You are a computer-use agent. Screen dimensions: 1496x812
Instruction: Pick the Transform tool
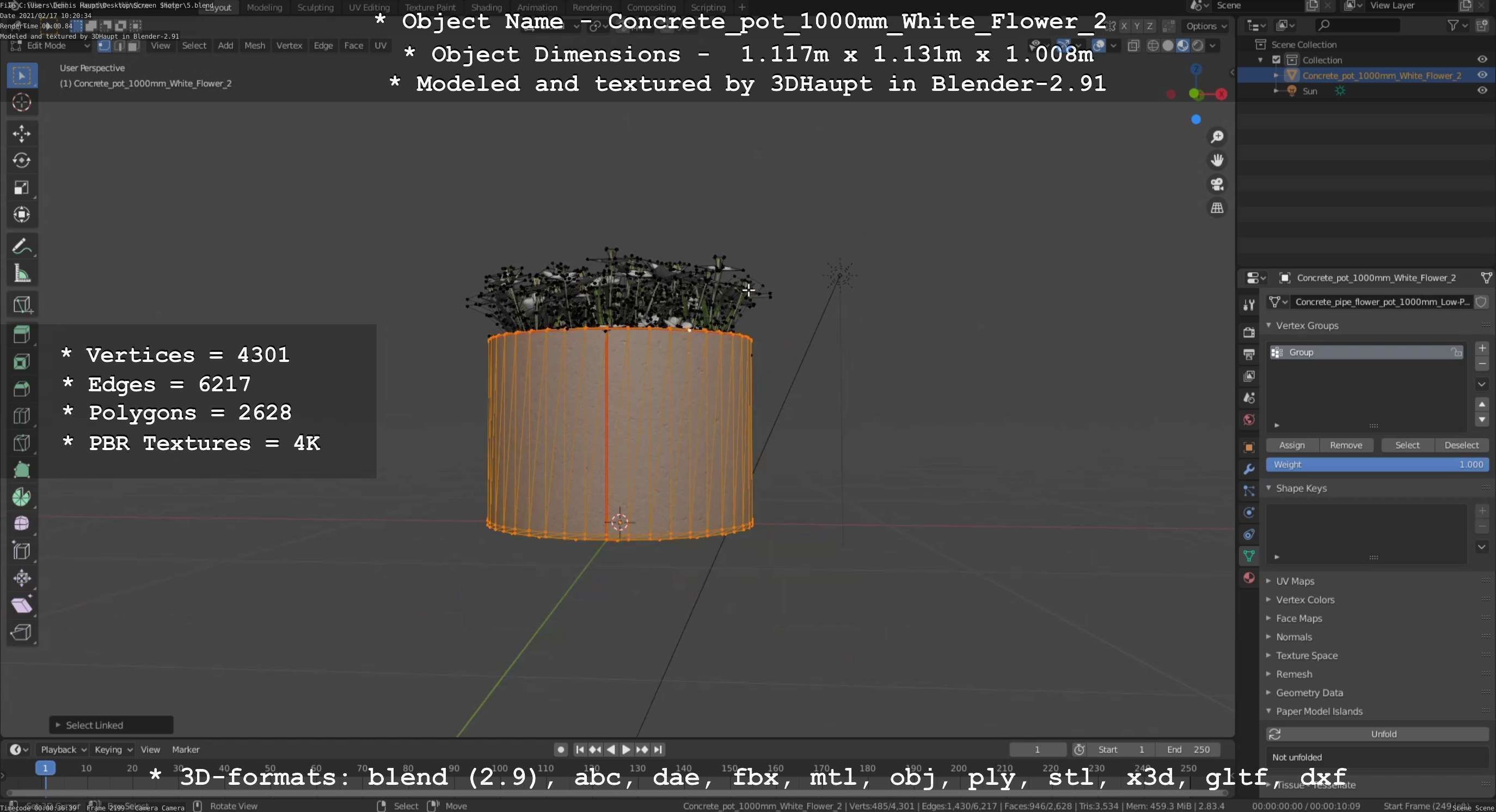(22, 215)
